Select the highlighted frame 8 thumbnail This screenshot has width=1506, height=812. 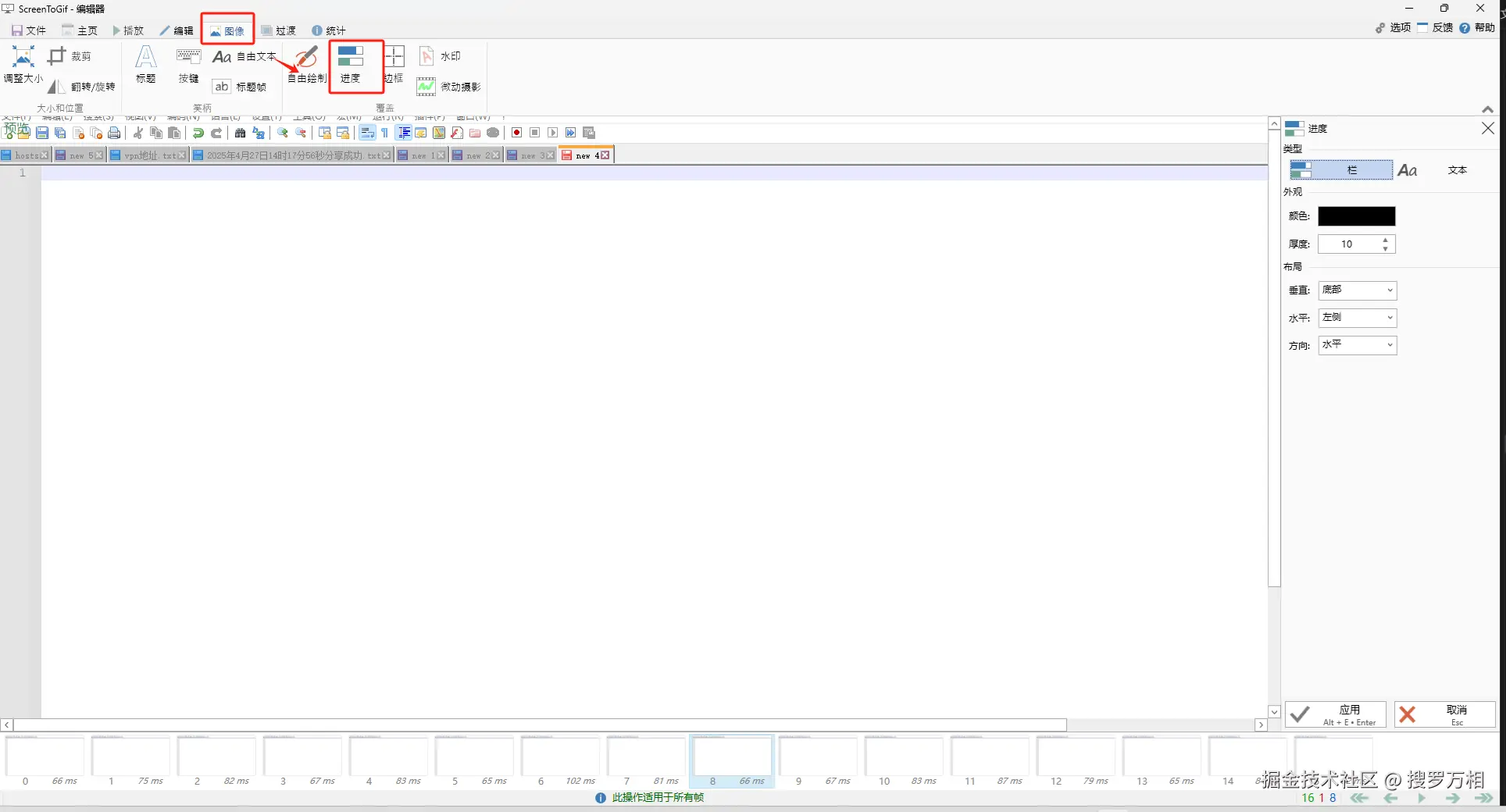point(733,761)
